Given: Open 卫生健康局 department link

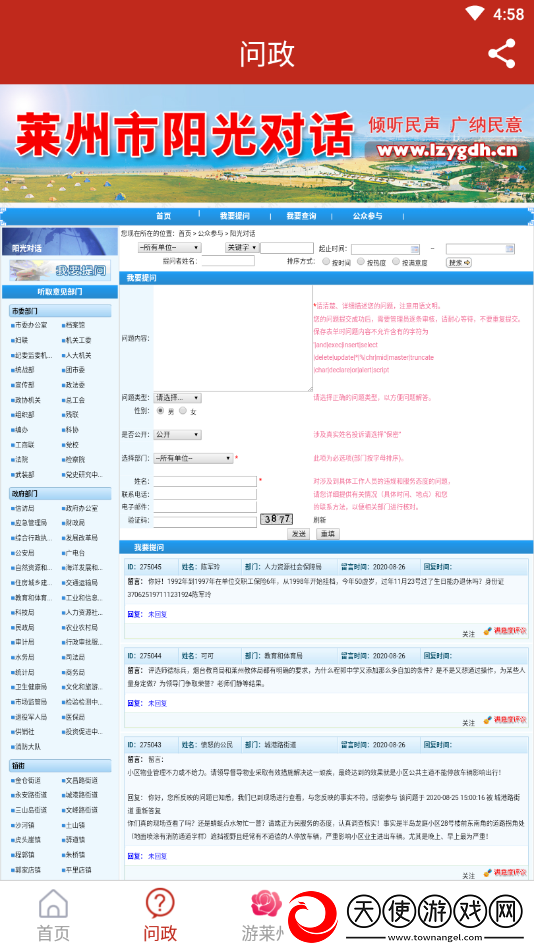Looking at the screenshot, I should (30, 687).
